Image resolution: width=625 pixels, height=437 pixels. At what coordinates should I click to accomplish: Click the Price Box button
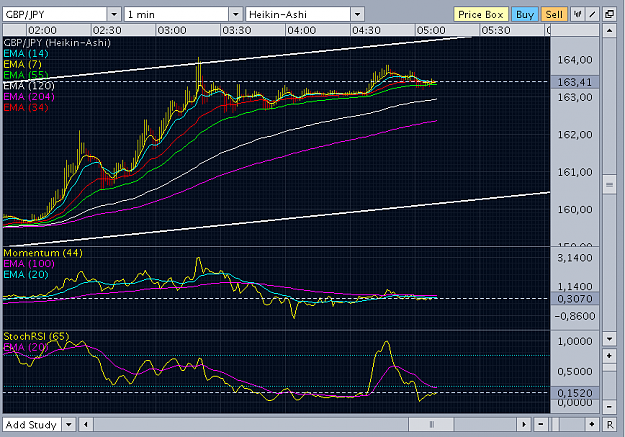pos(481,15)
